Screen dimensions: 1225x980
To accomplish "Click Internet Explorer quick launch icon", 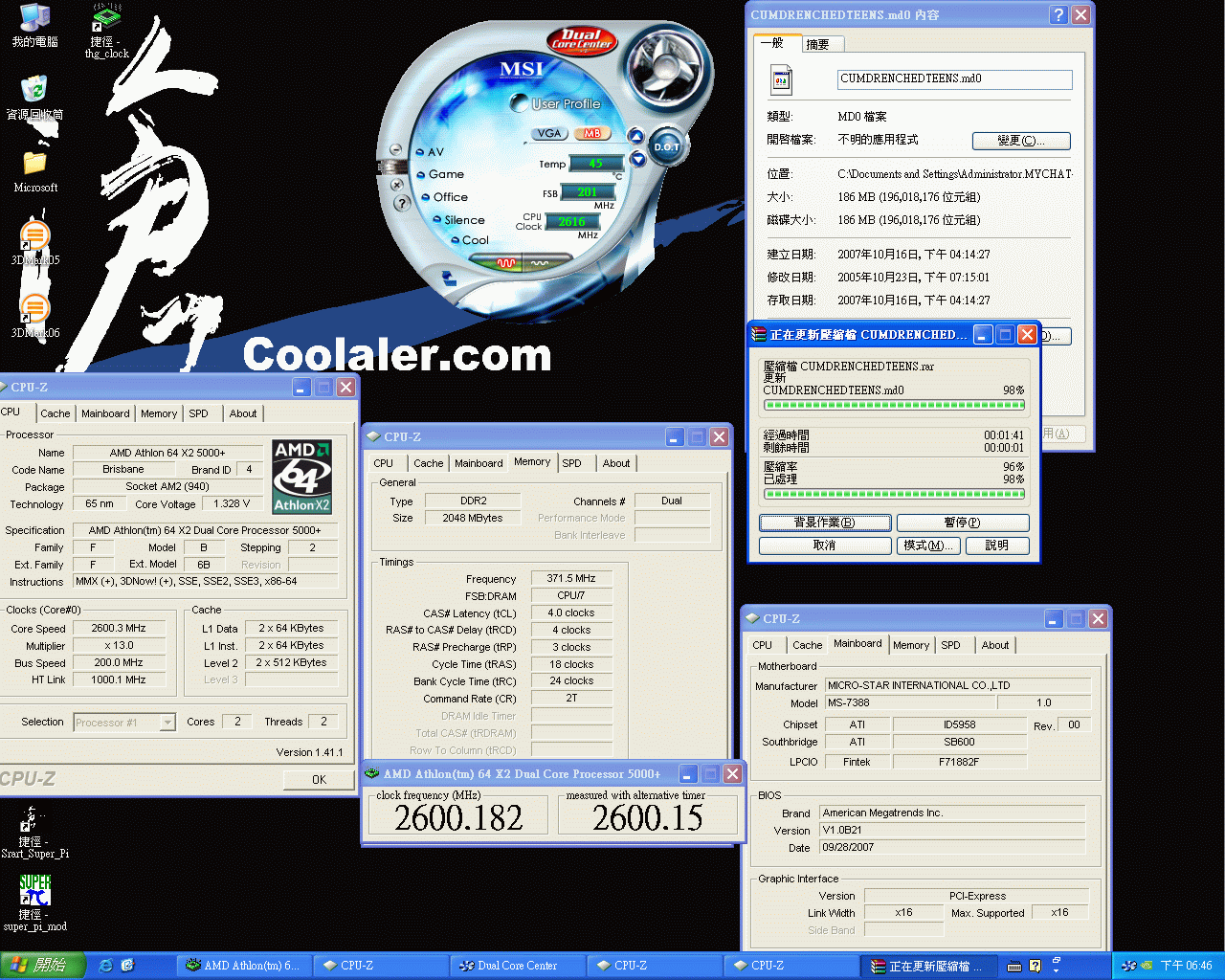I will click(105, 966).
